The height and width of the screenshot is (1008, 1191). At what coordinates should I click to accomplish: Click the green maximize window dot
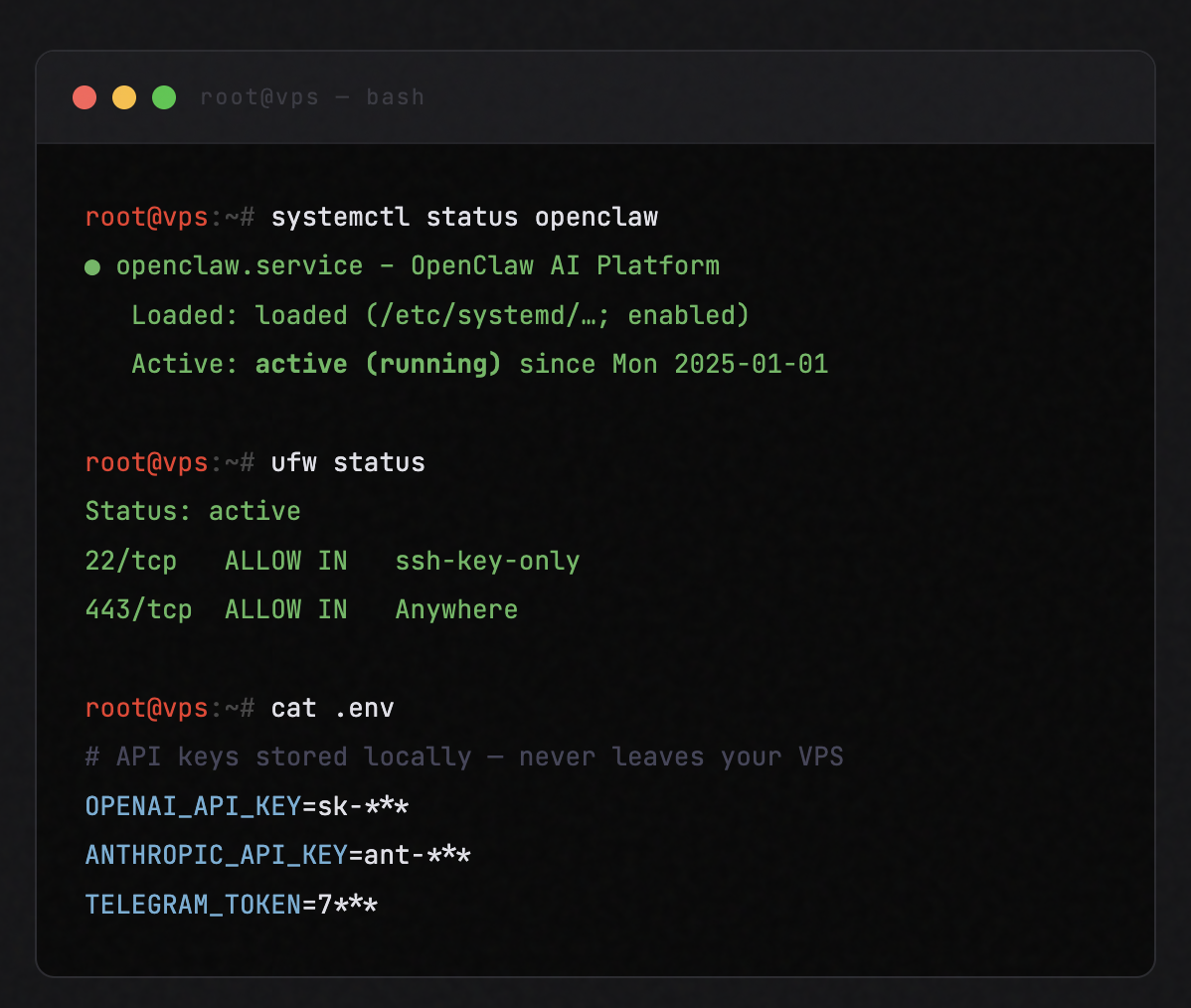coord(164,97)
